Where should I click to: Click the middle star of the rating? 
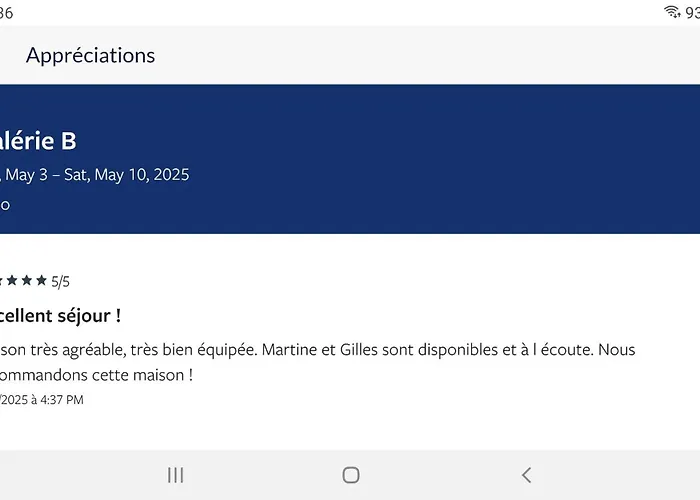pos(12,281)
